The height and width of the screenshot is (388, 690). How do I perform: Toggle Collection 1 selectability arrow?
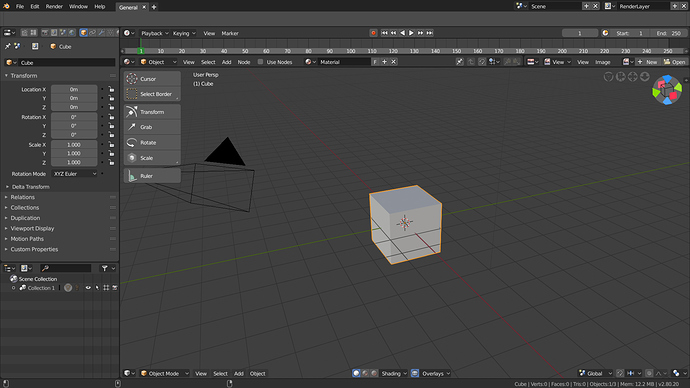(x=97, y=288)
